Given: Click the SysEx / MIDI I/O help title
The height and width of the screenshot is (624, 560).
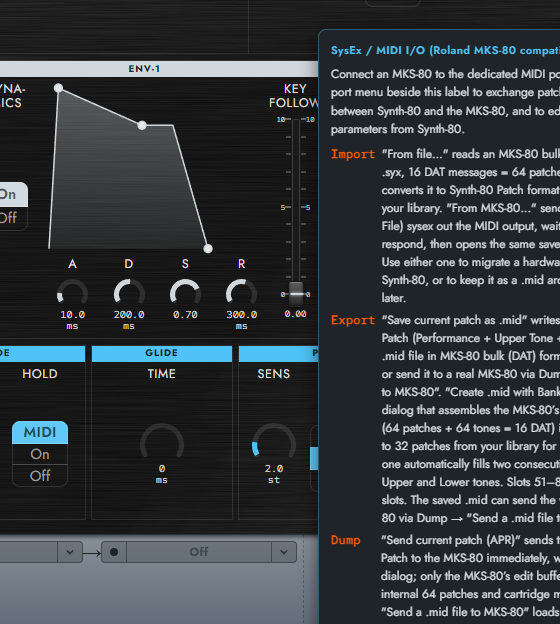Looking at the screenshot, I should coord(445,51).
